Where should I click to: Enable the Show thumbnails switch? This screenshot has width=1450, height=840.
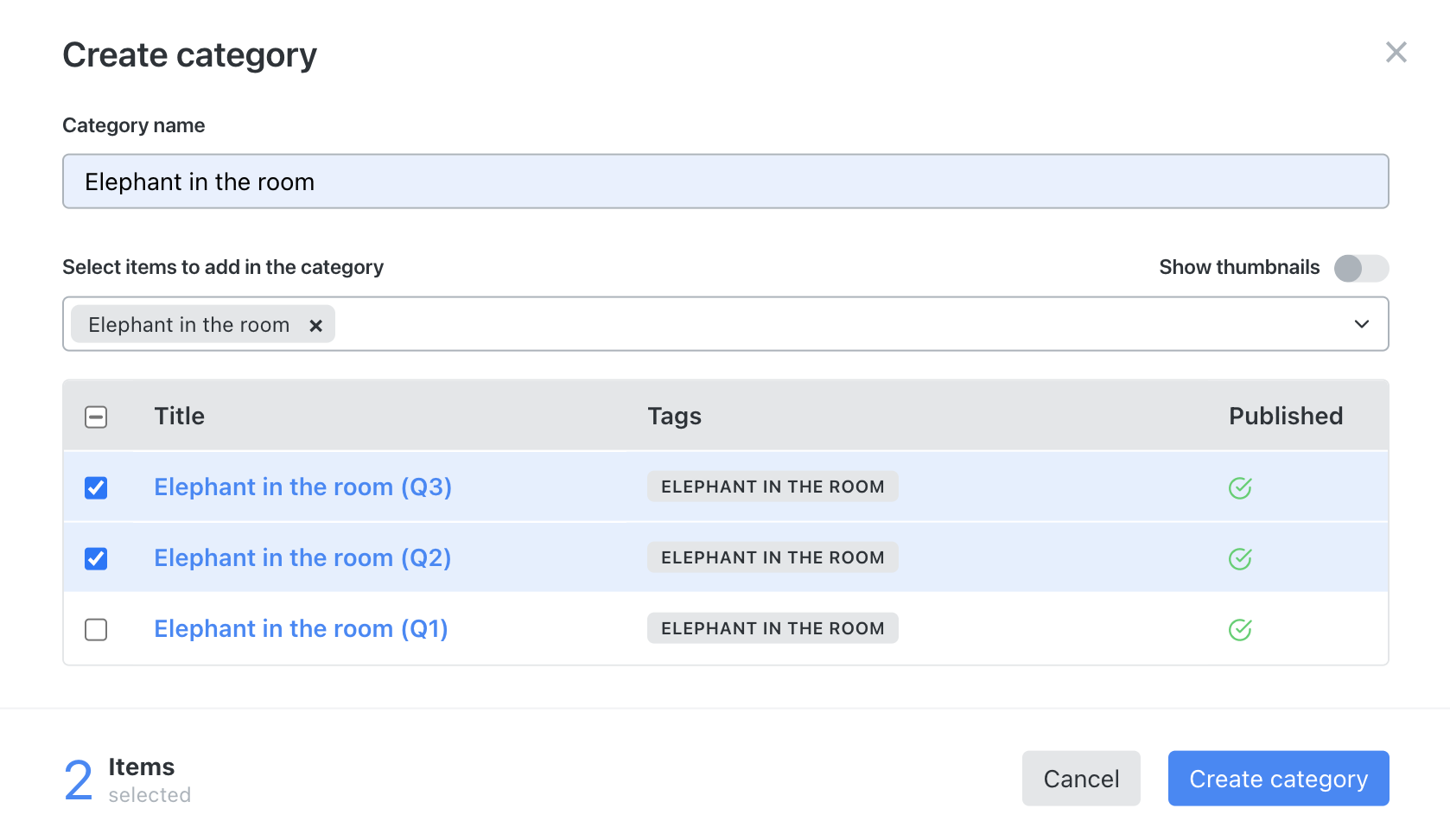coord(1361,268)
